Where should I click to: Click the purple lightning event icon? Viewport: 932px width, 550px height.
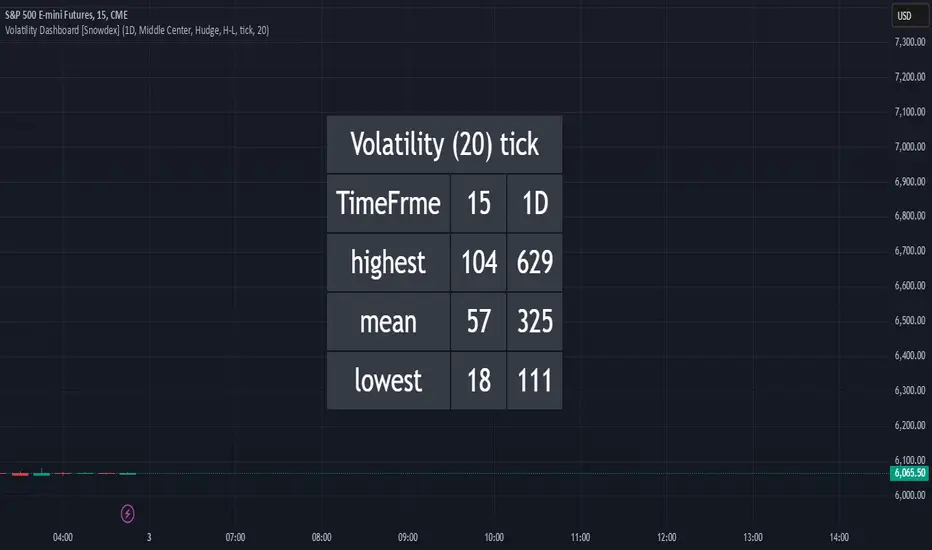click(128, 513)
